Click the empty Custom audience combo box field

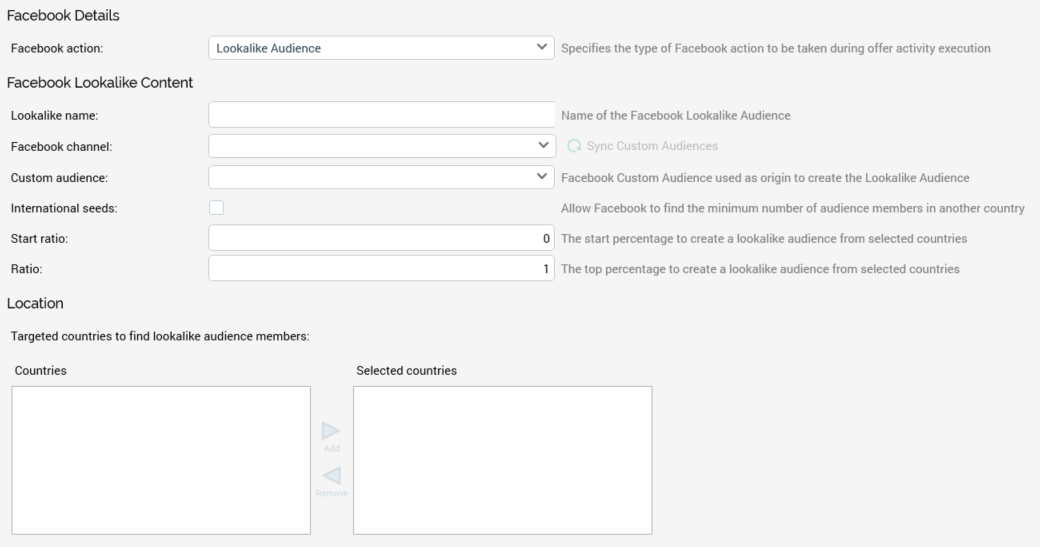coord(370,177)
